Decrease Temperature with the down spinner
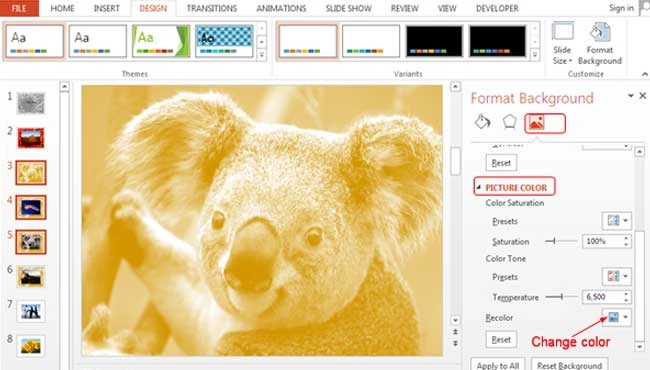 [x=626, y=300]
